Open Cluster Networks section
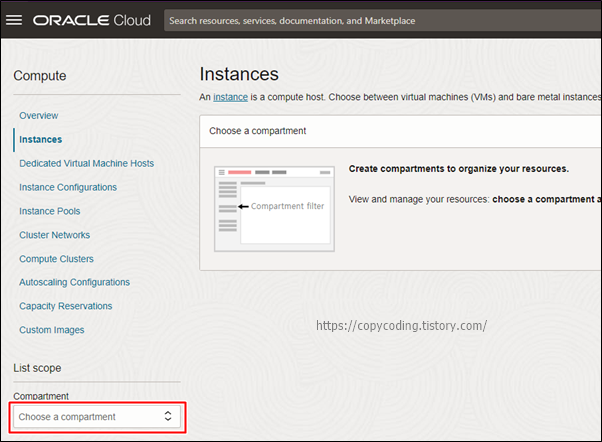602x442 pixels. (x=55, y=235)
